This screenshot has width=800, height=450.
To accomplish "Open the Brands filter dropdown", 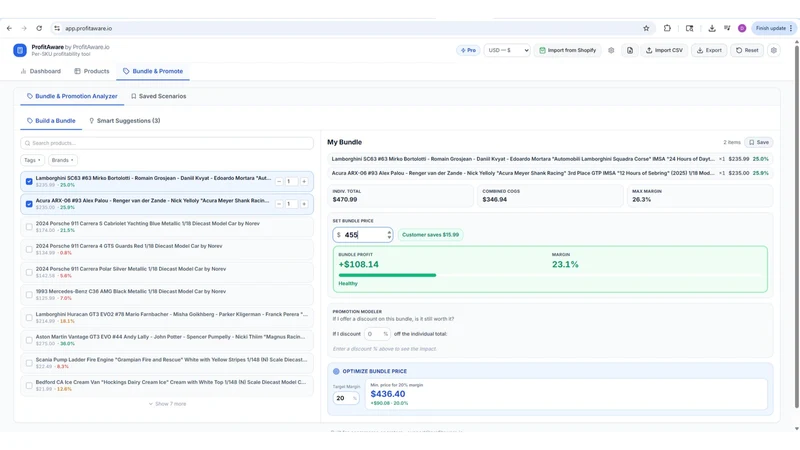I will 62,160.
